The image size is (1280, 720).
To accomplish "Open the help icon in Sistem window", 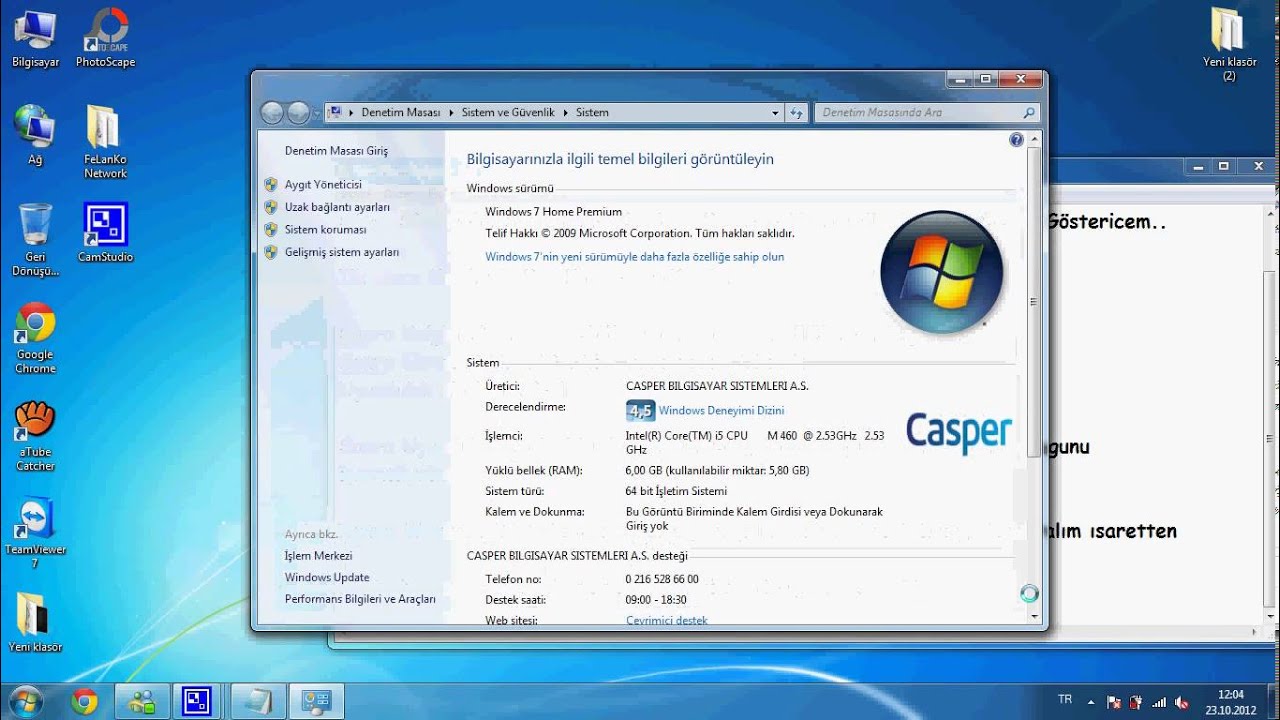I will (x=1017, y=140).
